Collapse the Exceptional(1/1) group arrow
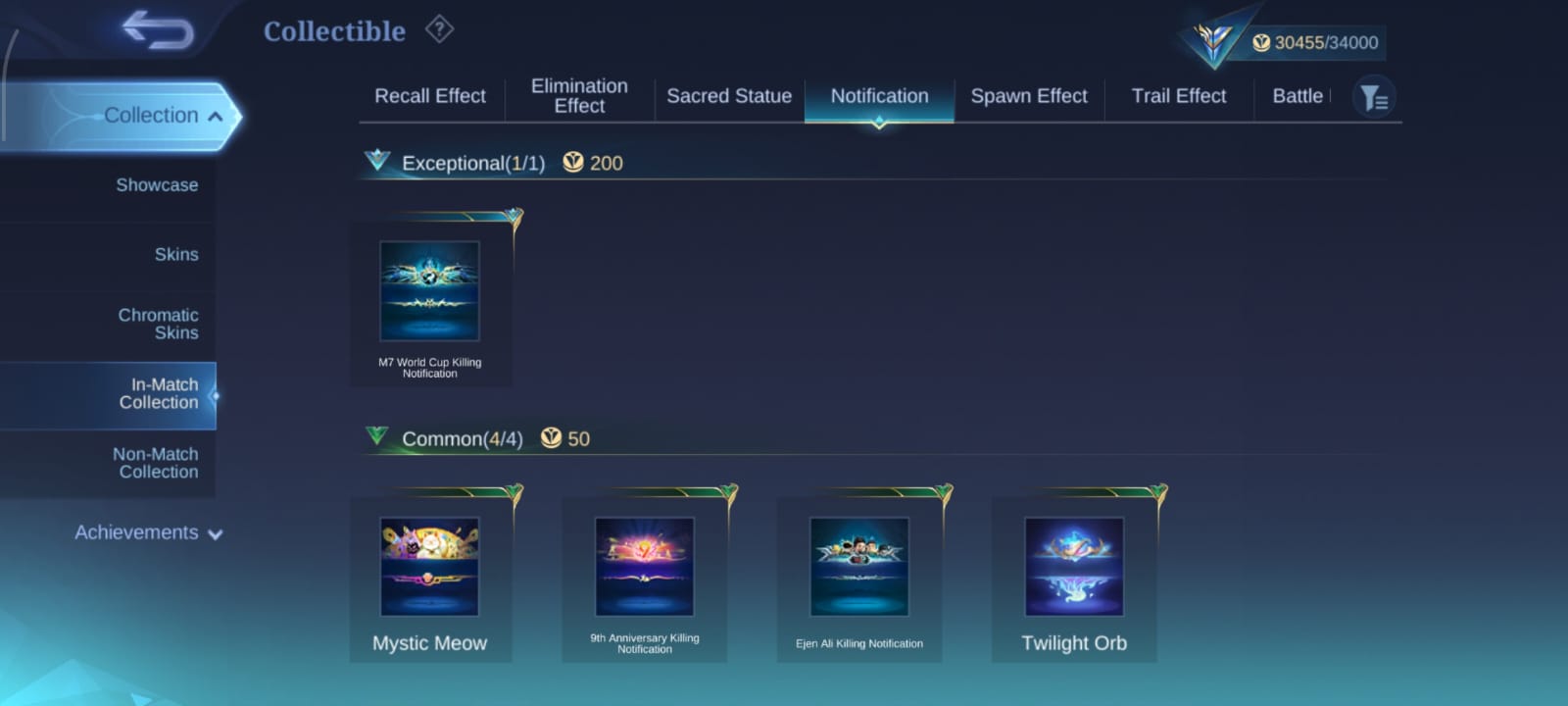This screenshot has height=706, width=1568. click(377, 160)
